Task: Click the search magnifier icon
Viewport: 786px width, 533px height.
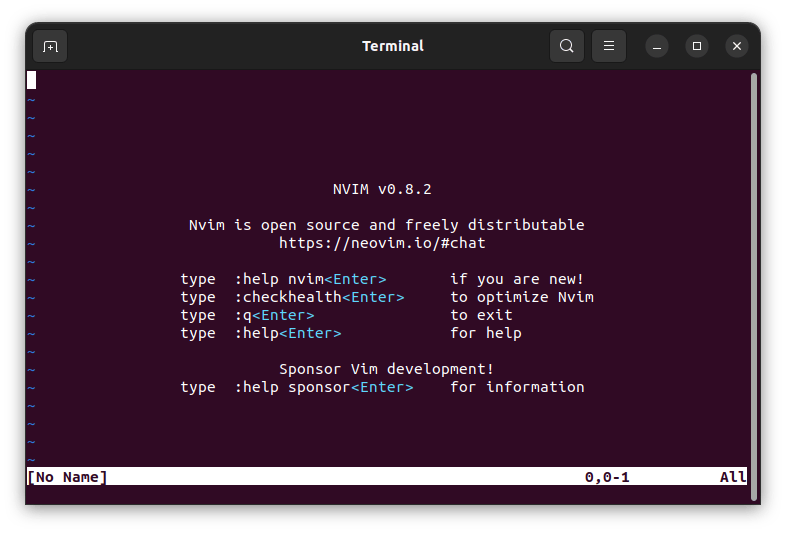Action: click(566, 46)
